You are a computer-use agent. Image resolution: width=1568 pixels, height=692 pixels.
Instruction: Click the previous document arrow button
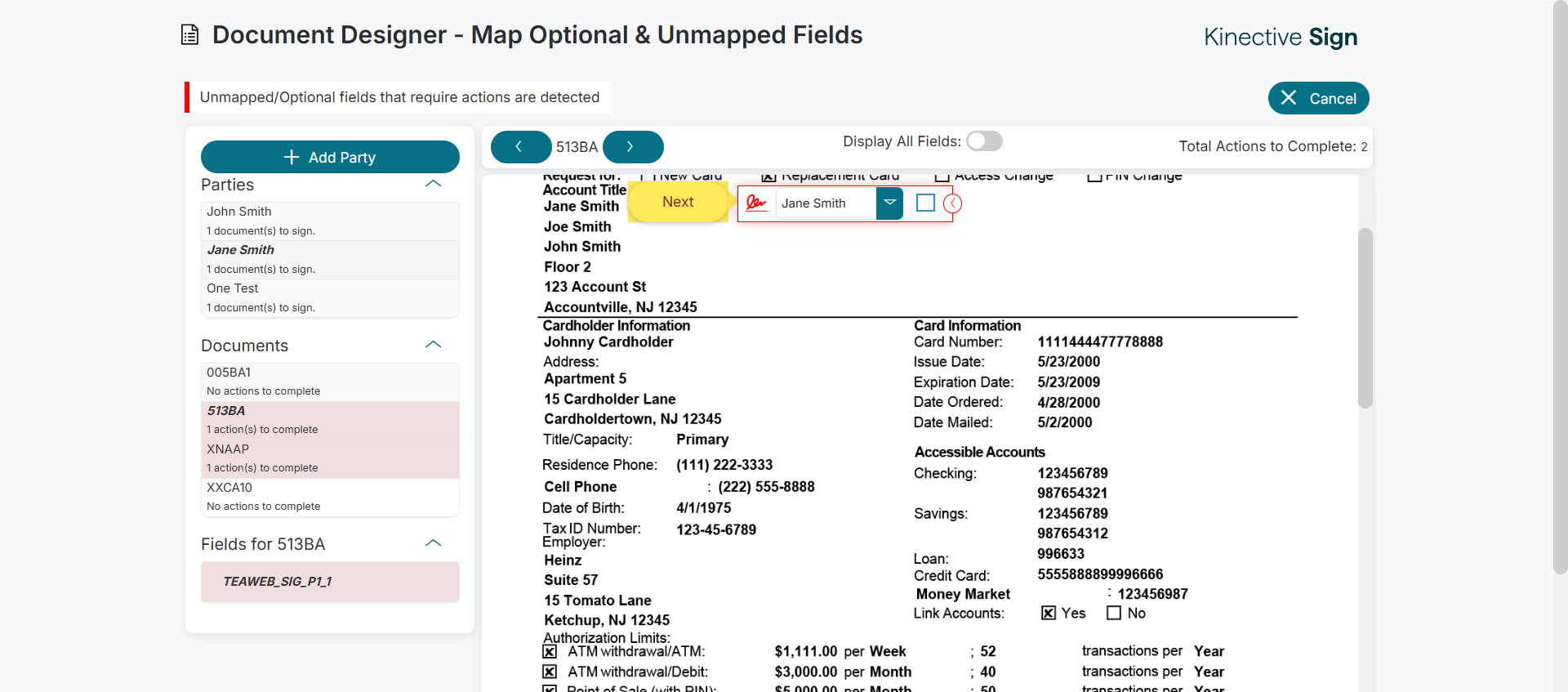coord(520,147)
